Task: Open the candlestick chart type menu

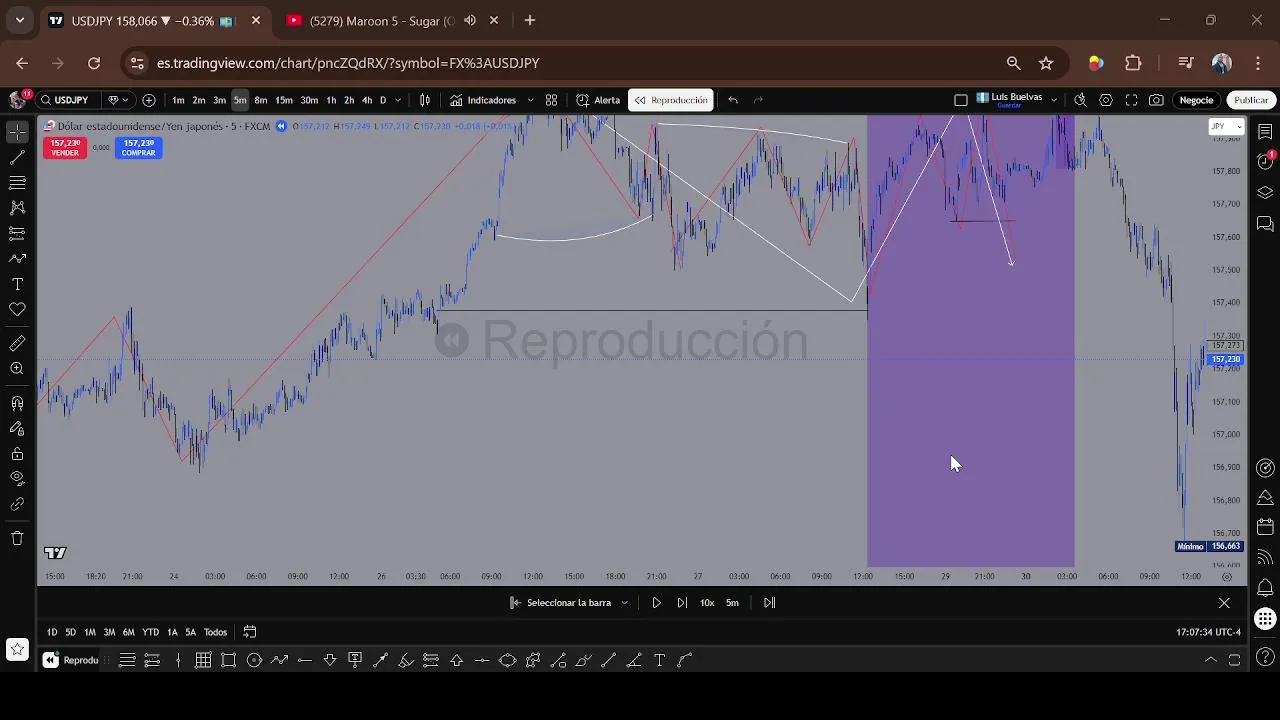Action: pos(425,100)
